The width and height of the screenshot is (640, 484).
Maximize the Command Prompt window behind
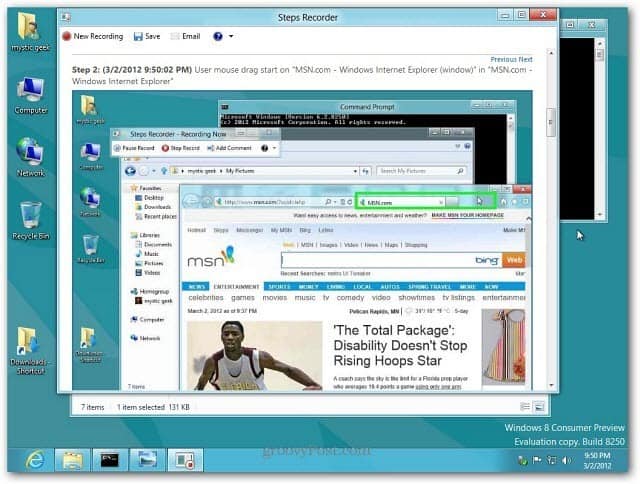pyautogui.click(x=571, y=25)
